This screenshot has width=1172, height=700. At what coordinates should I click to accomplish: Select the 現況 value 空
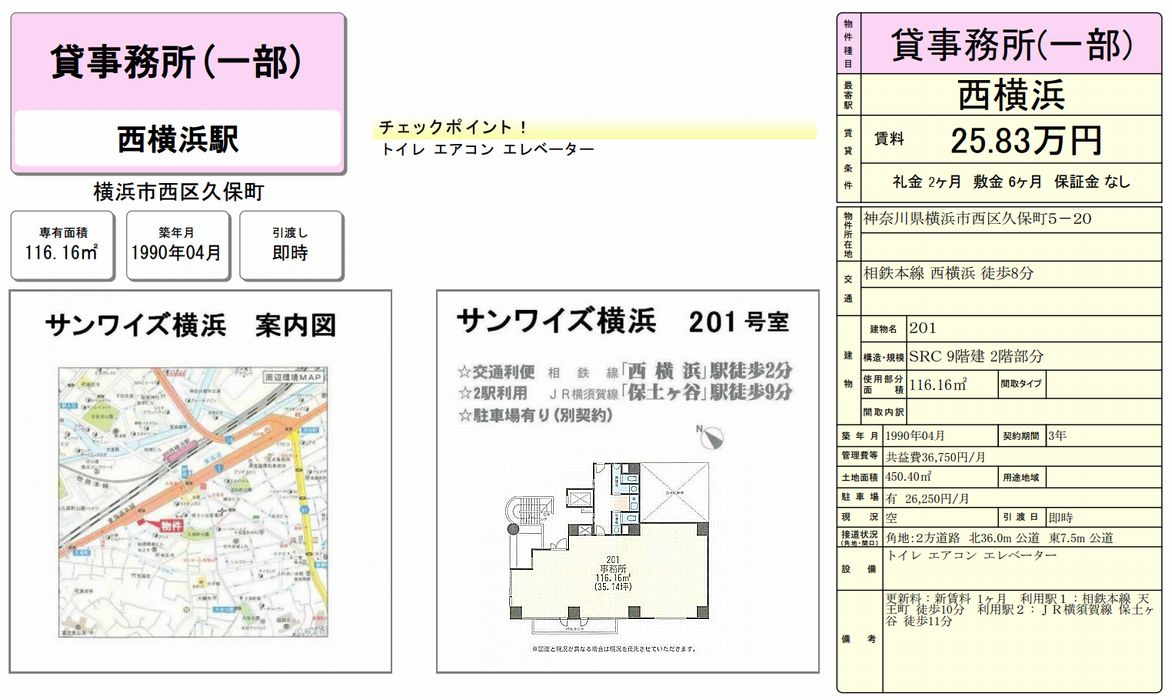(x=891, y=518)
